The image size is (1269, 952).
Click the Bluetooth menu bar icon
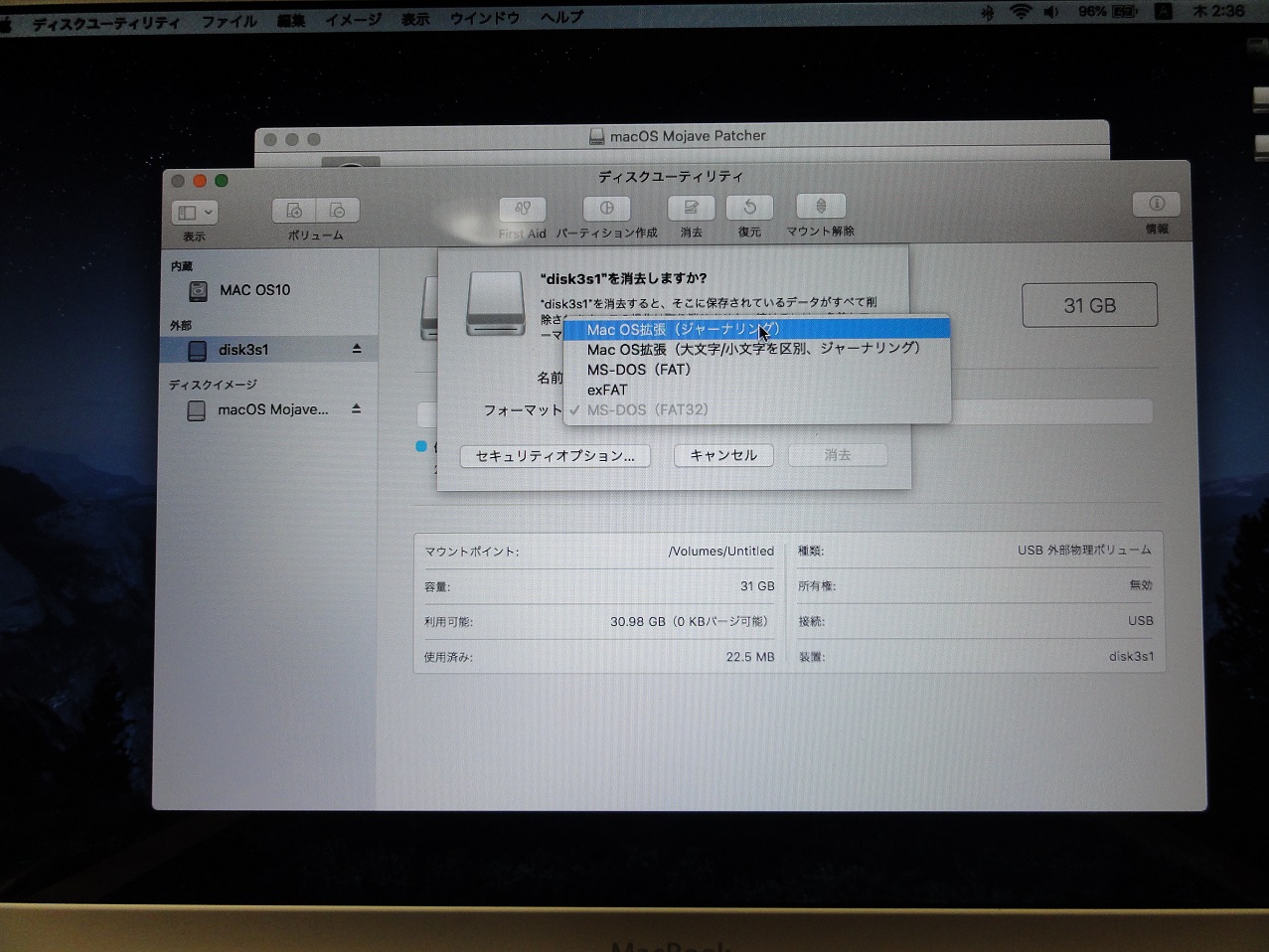[988, 12]
